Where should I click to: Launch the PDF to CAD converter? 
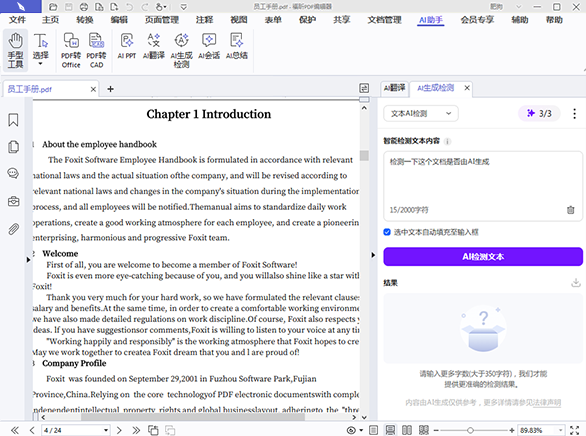[x=96, y=50]
